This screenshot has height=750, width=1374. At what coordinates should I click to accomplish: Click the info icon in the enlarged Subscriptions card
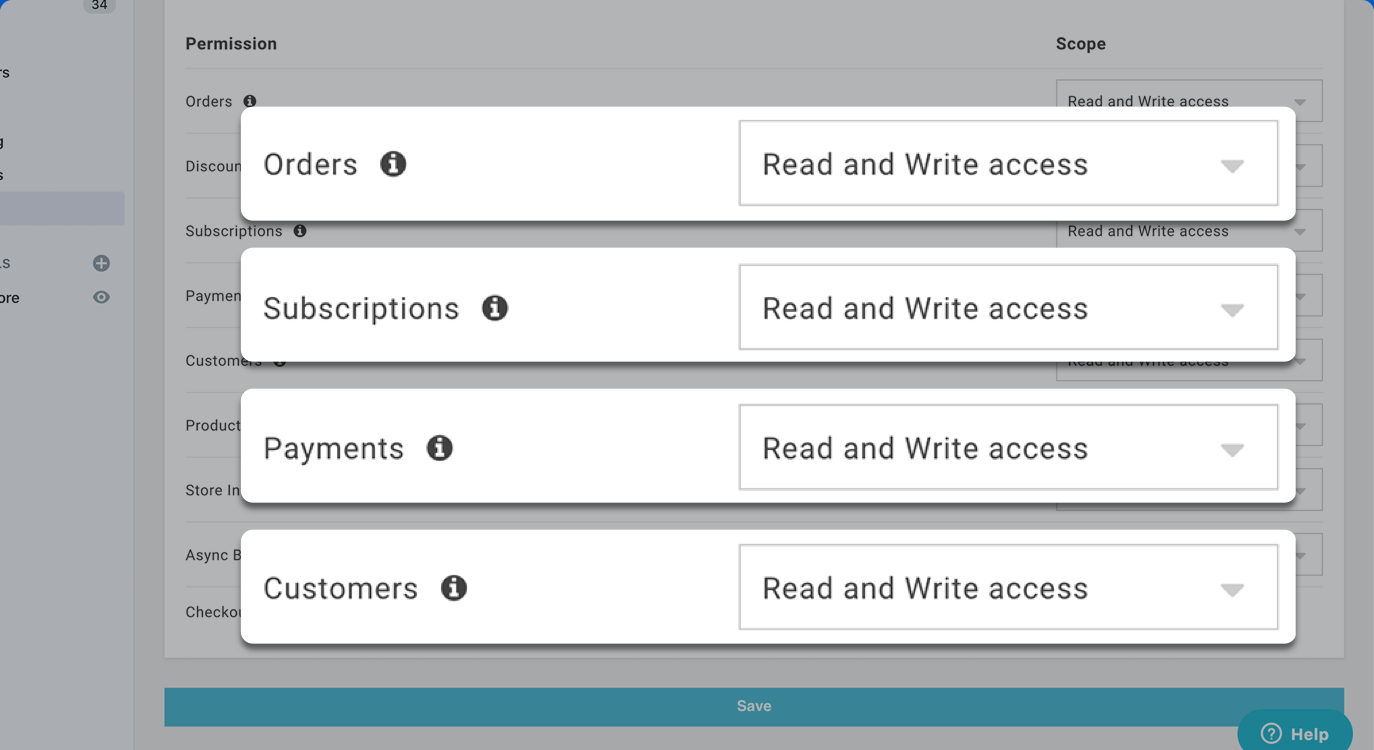coord(495,308)
